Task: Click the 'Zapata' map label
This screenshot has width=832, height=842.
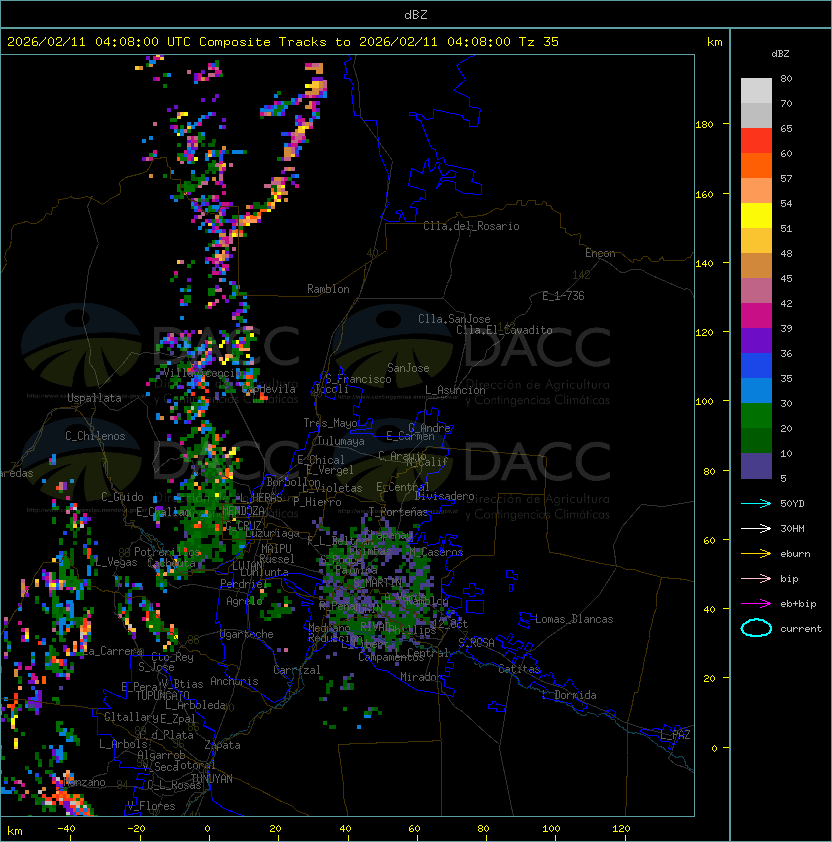Action: 222,745
